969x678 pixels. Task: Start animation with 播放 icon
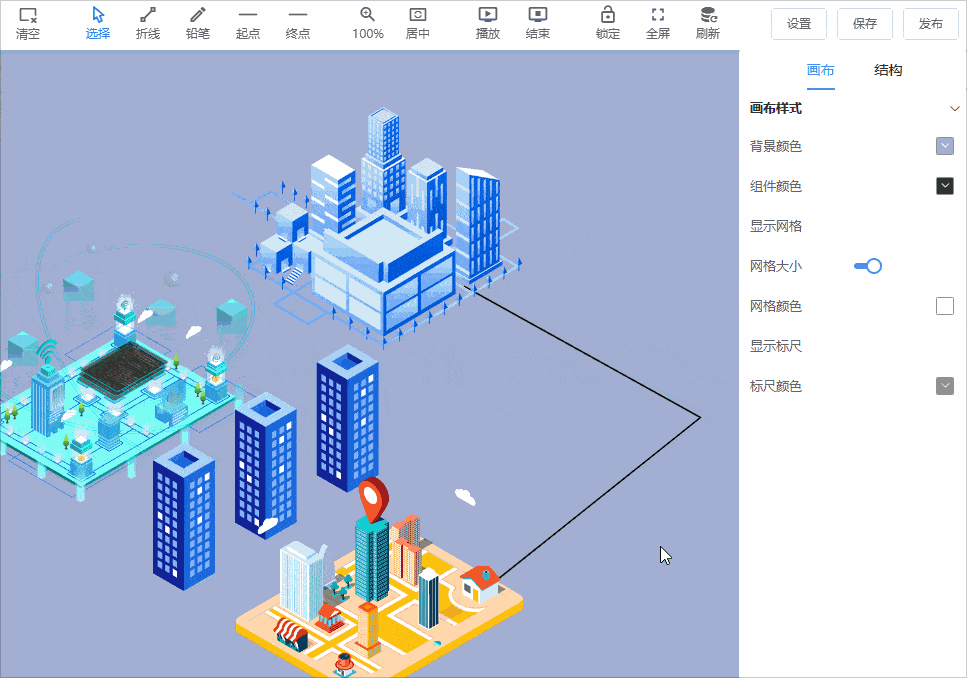pyautogui.click(x=488, y=15)
